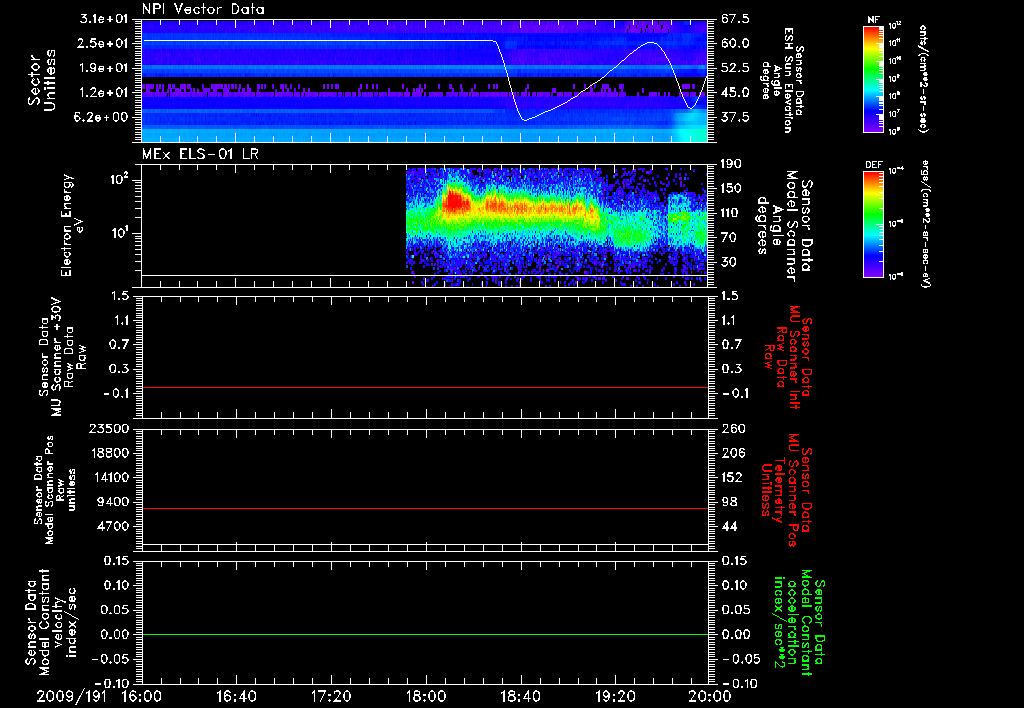Click the Sector Unitless axis label
The height and width of the screenshot is (708, 1024).
point(42,80)
